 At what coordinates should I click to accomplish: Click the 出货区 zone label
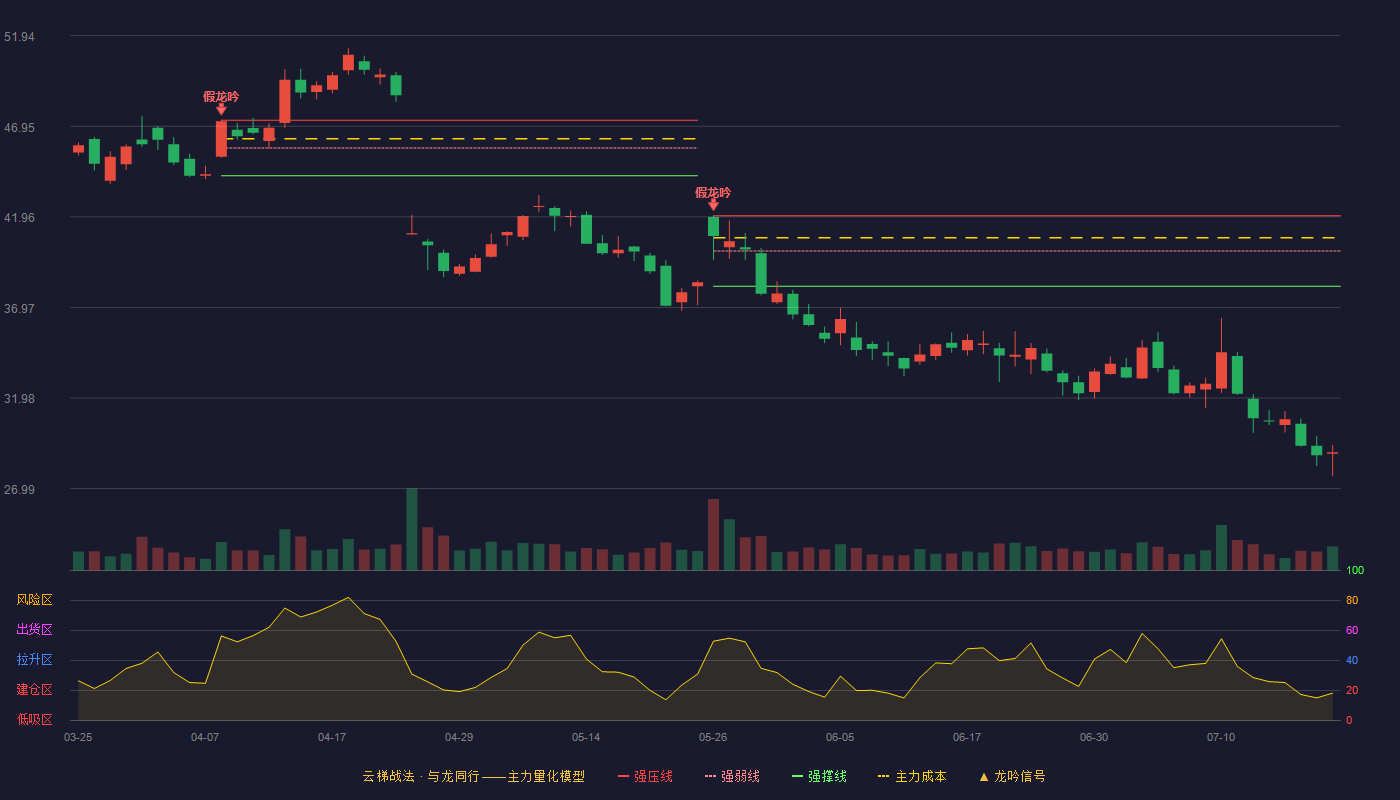click(x=34, y=630)
